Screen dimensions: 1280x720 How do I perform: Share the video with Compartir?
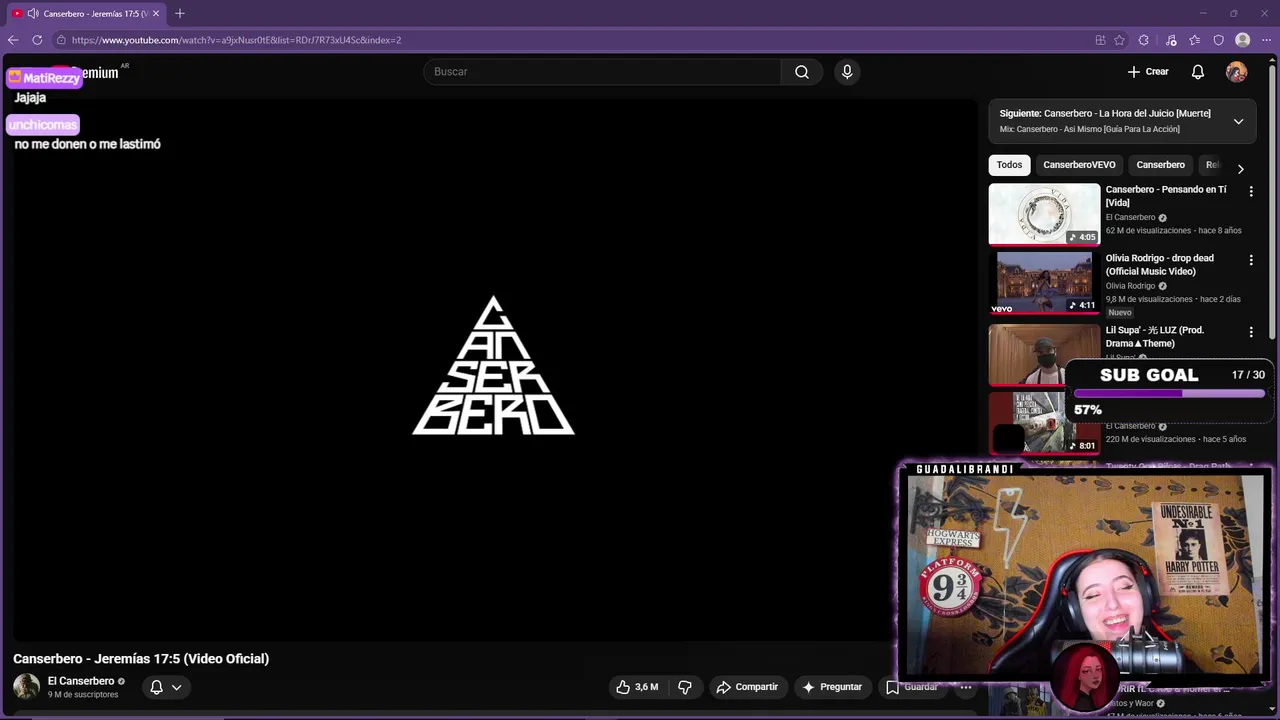click(x=747, y=687)
